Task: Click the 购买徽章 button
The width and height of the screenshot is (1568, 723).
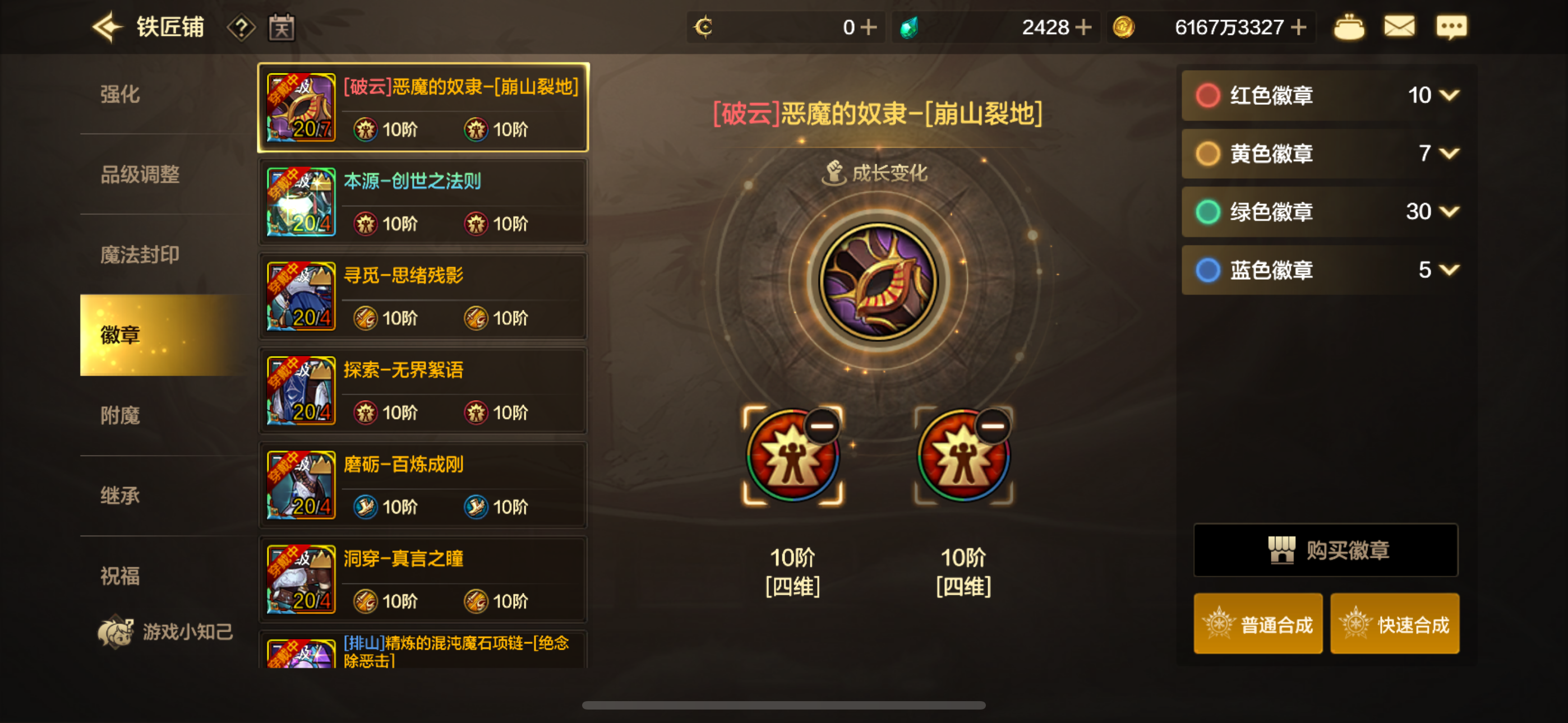Action: click(1326, 550)
